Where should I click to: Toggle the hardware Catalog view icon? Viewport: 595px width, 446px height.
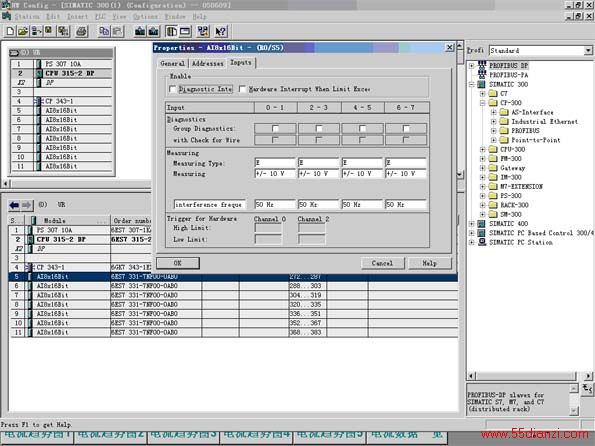click(x=172, y=31)
